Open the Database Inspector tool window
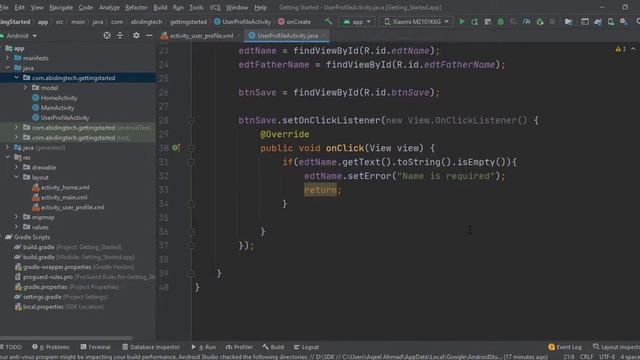The image size is (640, 360). [151, 347]
